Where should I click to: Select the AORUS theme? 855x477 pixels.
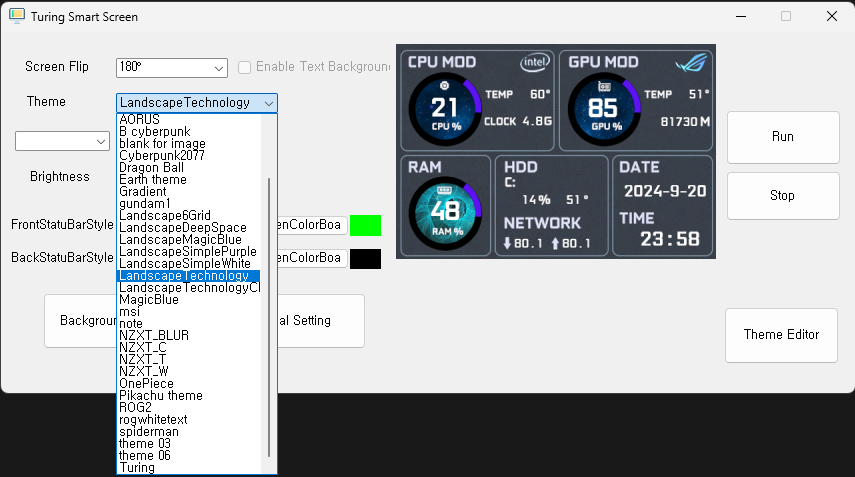coord(189,119)
